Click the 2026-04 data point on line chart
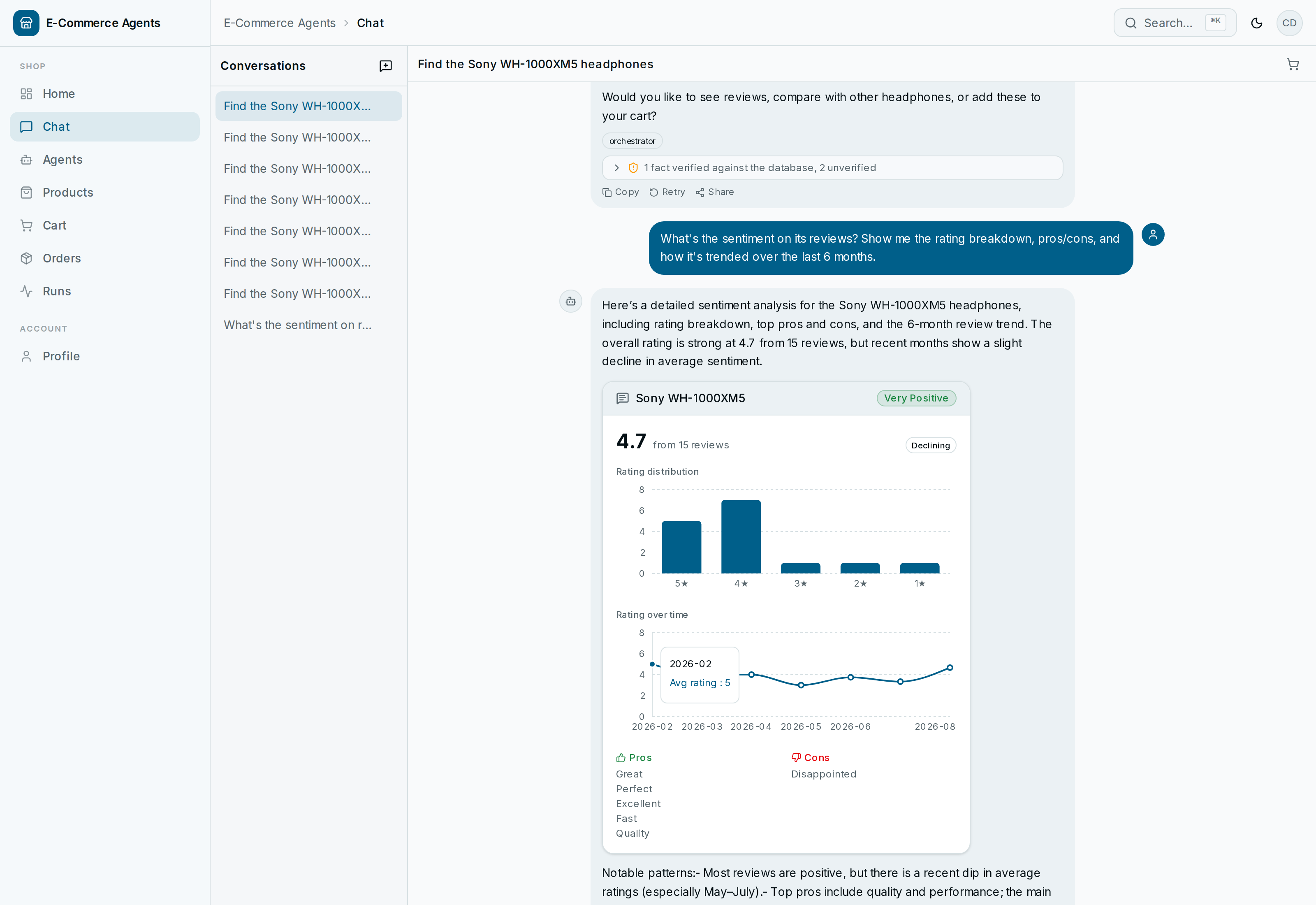1316x905 pixels. point(751,674)
